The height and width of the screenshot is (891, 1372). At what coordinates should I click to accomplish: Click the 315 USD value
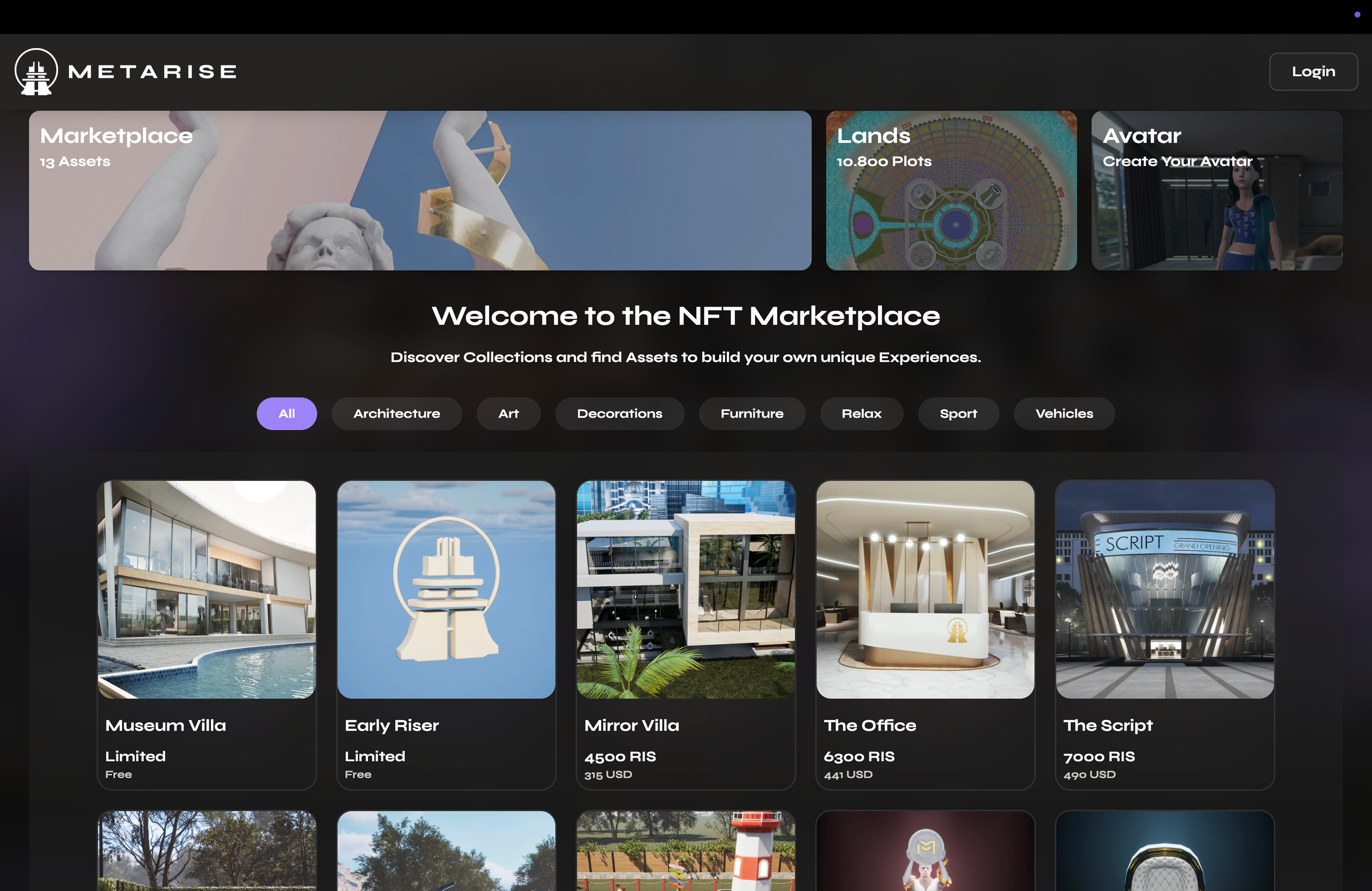(608, 775)
